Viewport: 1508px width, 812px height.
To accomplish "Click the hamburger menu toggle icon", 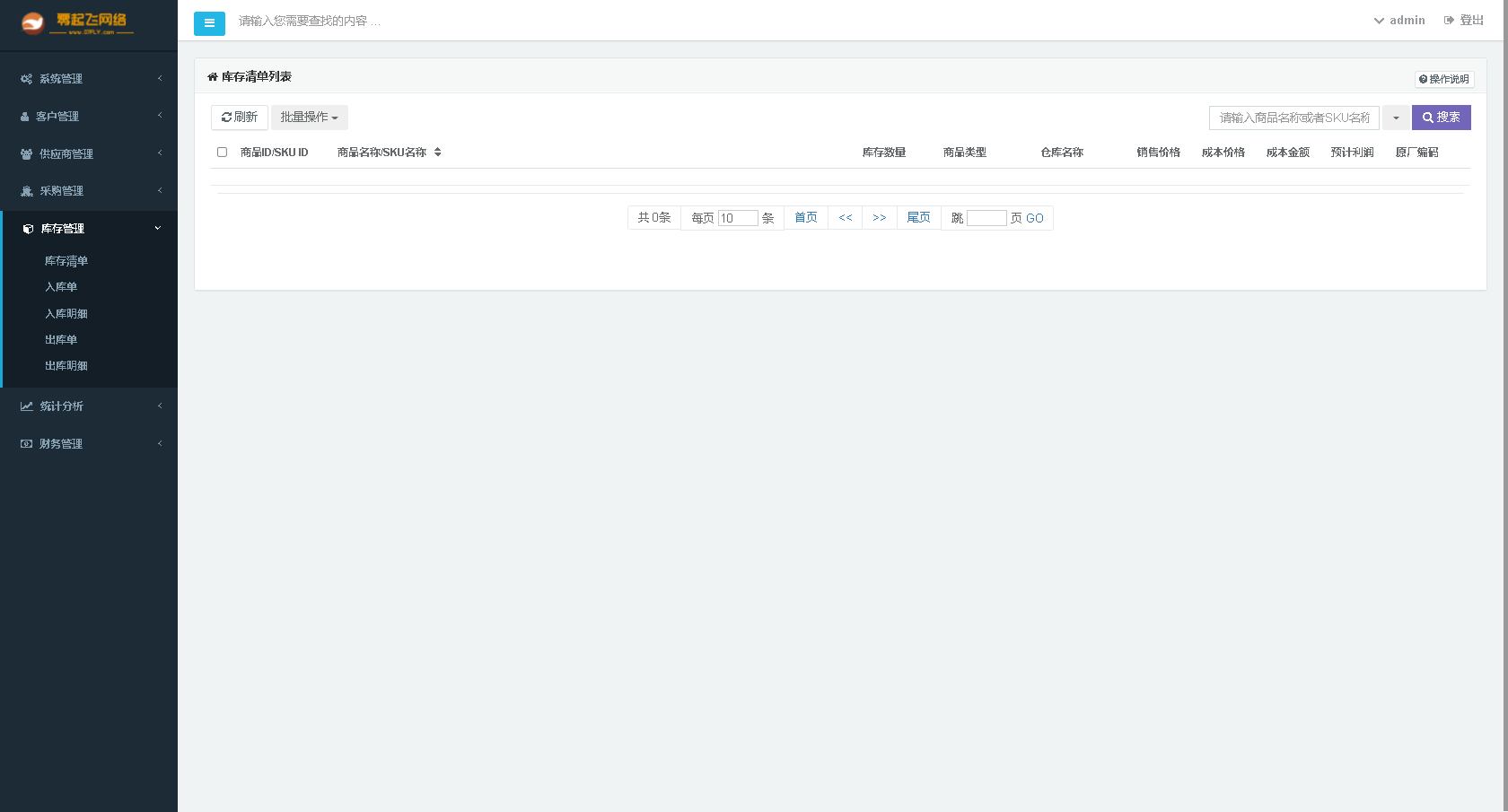I will (209, 23).
